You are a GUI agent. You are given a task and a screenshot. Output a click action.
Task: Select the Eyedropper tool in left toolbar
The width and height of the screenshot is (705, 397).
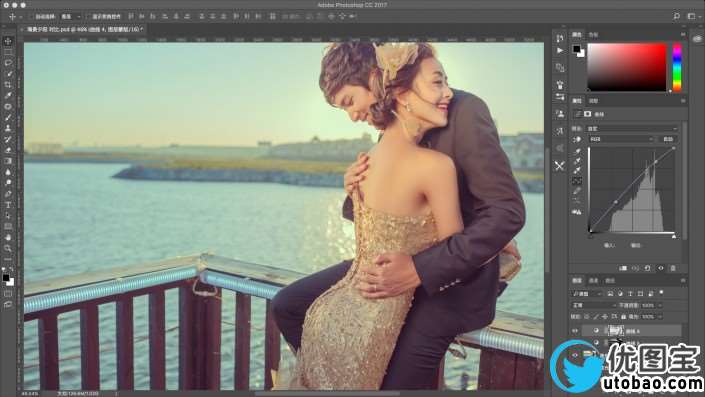tap(8, 95)
